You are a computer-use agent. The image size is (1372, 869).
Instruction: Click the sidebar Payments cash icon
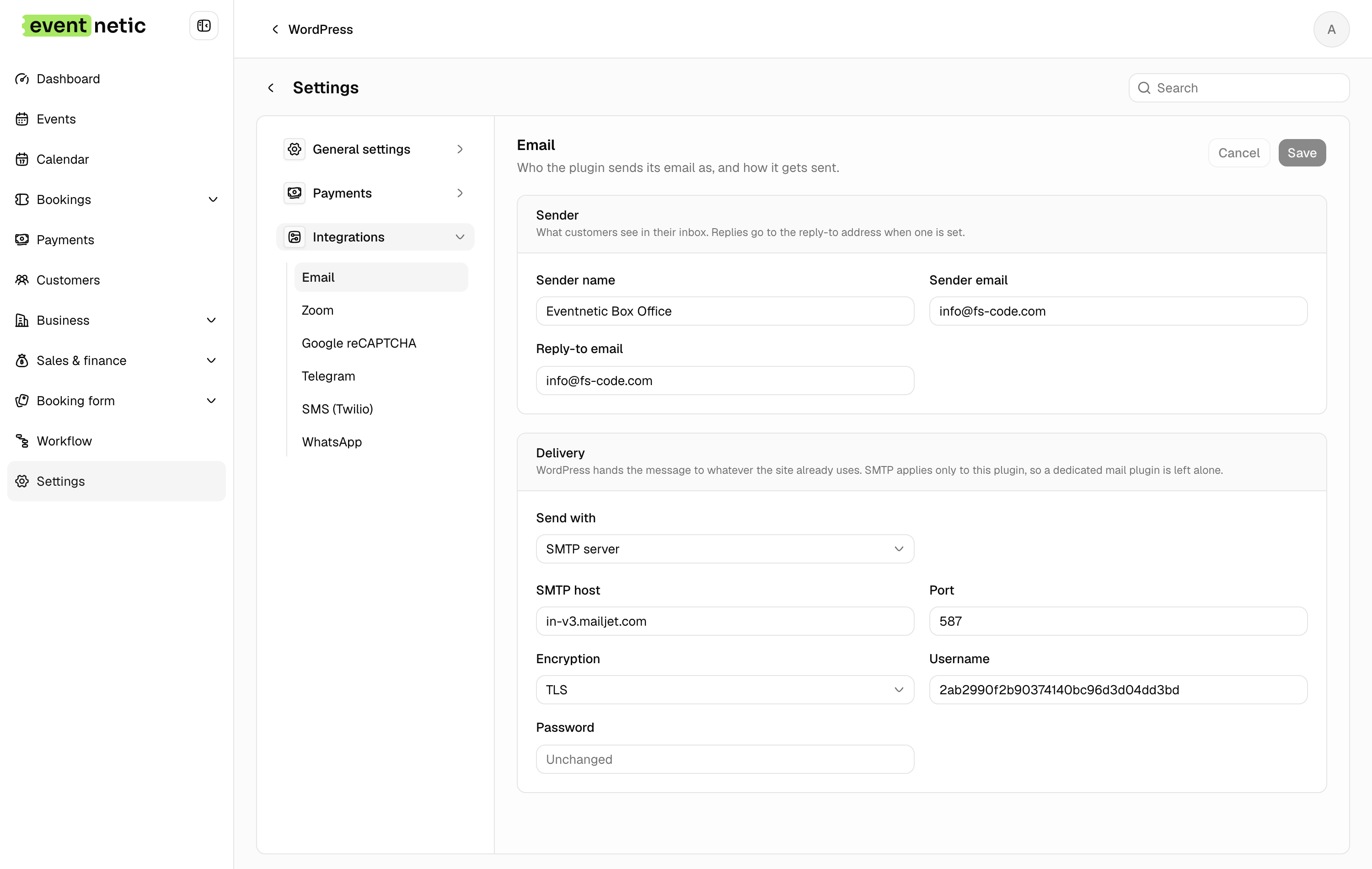[21, 239]
